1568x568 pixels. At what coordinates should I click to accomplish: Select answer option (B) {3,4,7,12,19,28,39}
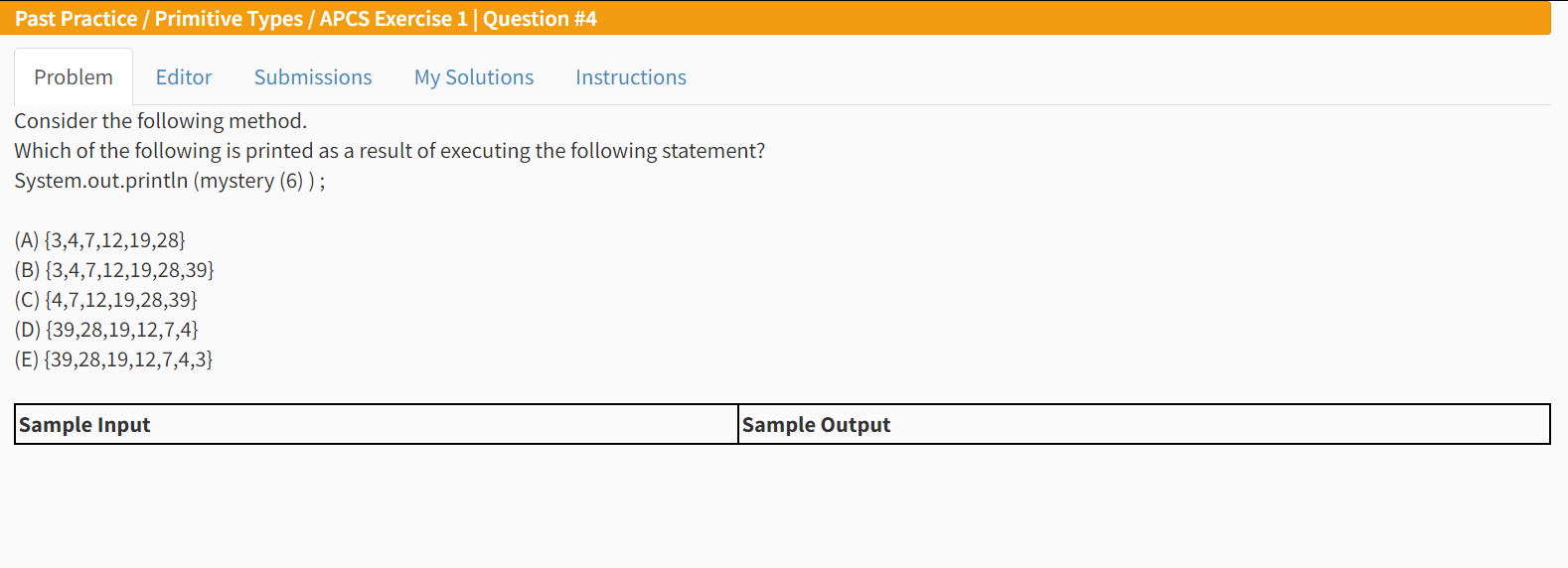(114, 270)
